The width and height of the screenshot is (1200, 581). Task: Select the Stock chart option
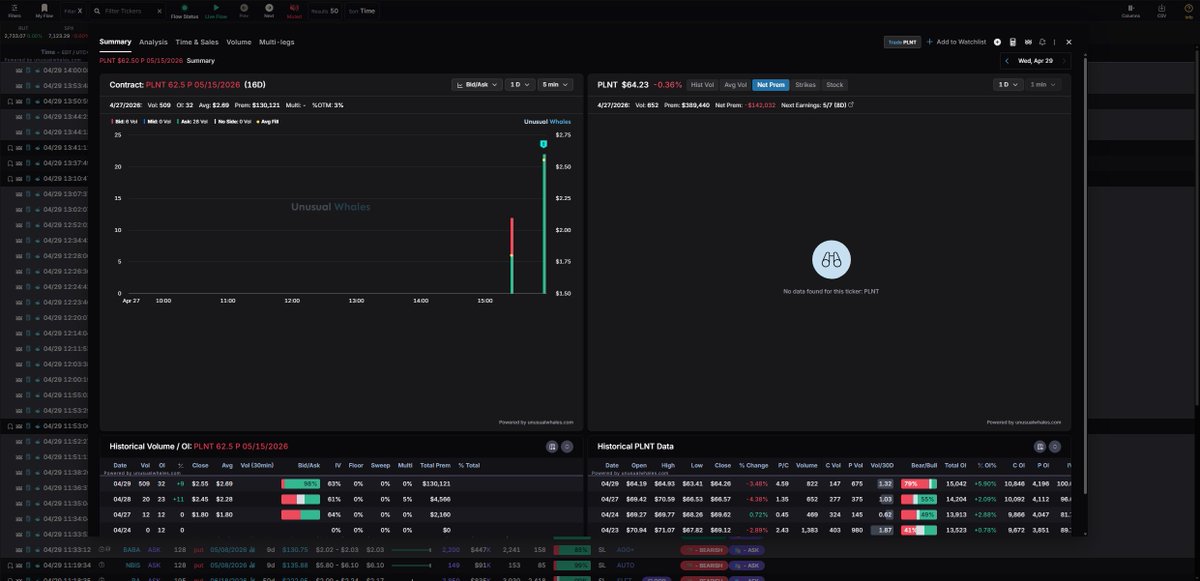(x=835, y=85)
